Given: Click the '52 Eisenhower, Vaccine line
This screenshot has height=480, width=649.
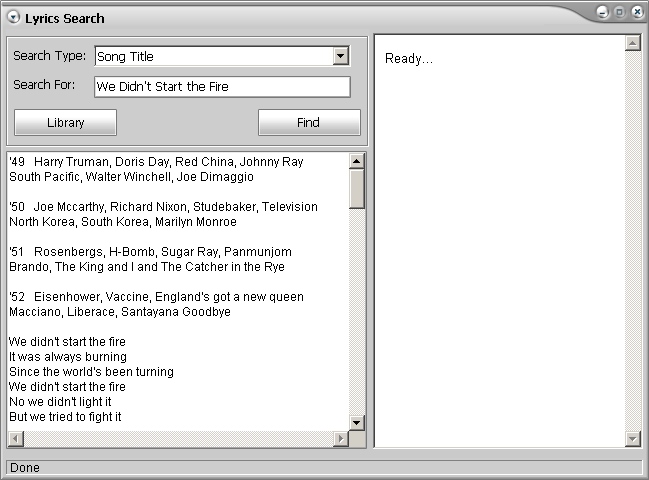Looking at the screenshot, I should (x=156, y=297).
